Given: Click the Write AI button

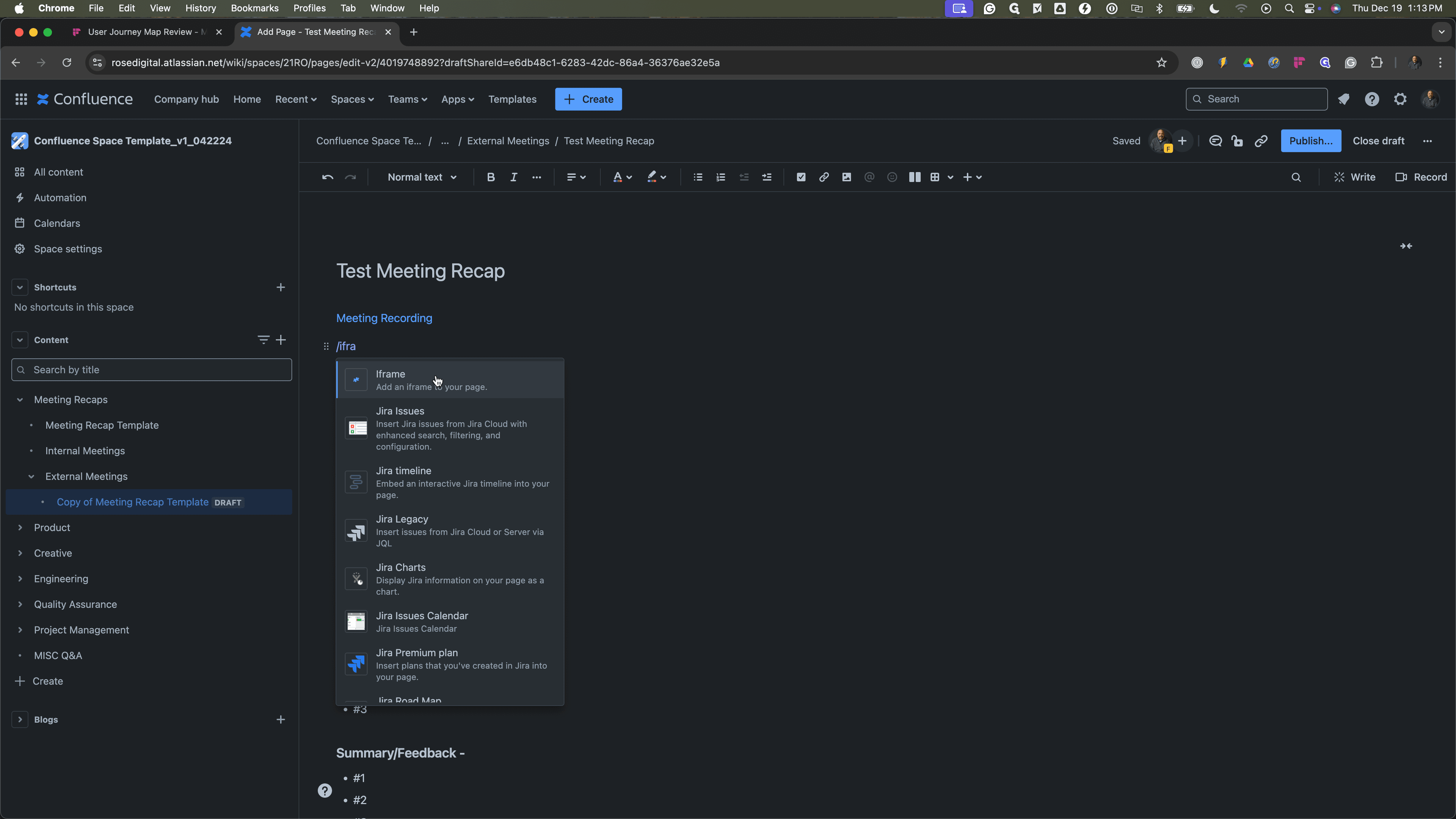Looking at the screenshot, I should click(x=1355, y=177).
